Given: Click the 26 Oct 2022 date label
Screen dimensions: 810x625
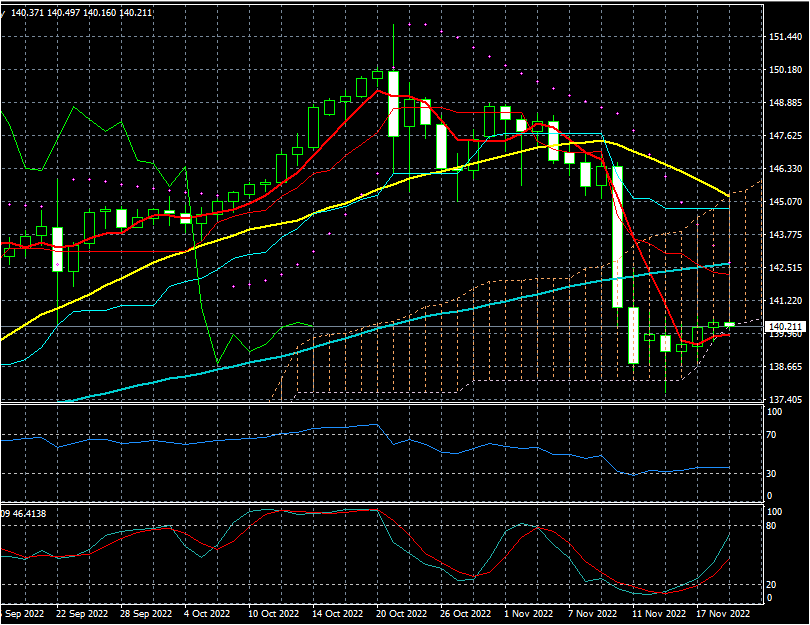Looking at the screenshot, I should [x=465, y=614].
